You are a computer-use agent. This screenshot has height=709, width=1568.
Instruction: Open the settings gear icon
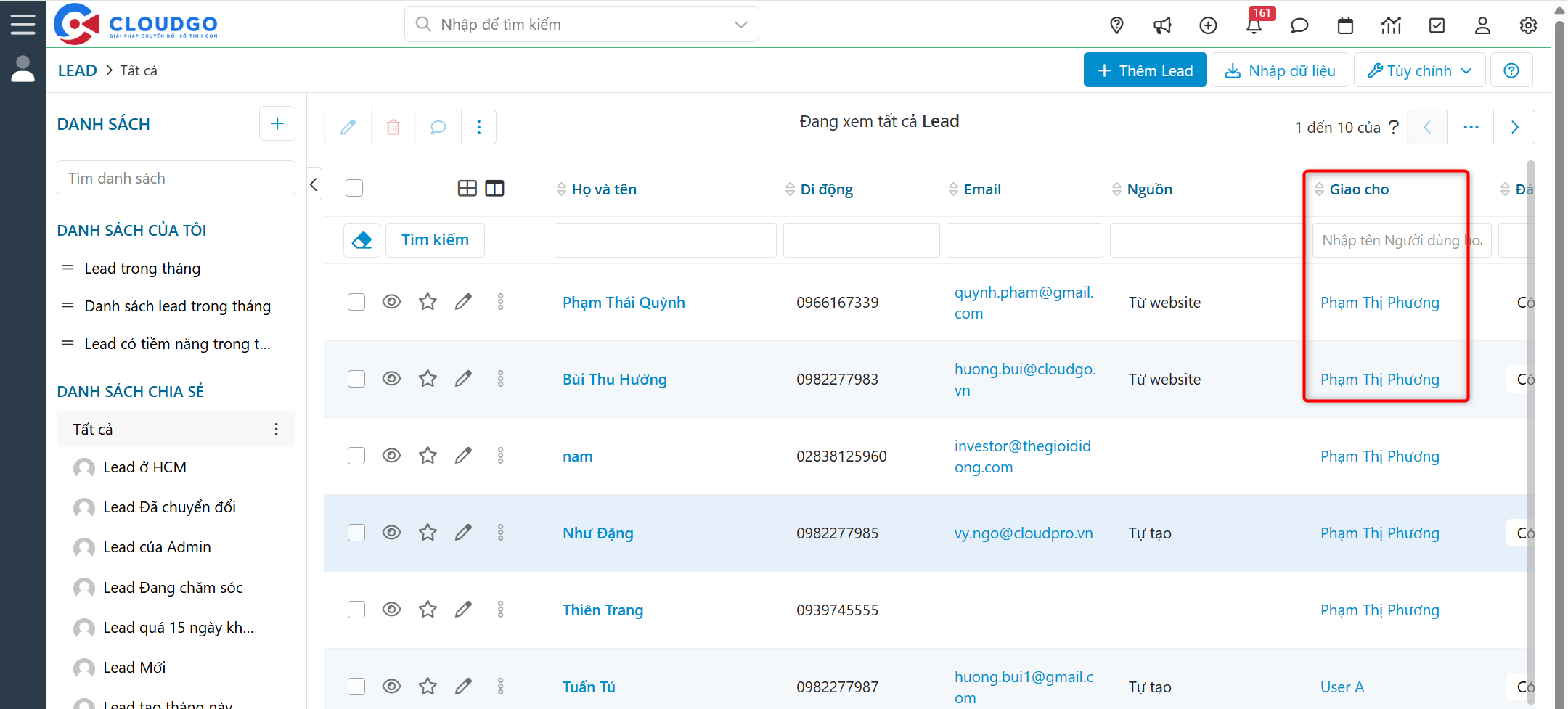pos(1528,25)
